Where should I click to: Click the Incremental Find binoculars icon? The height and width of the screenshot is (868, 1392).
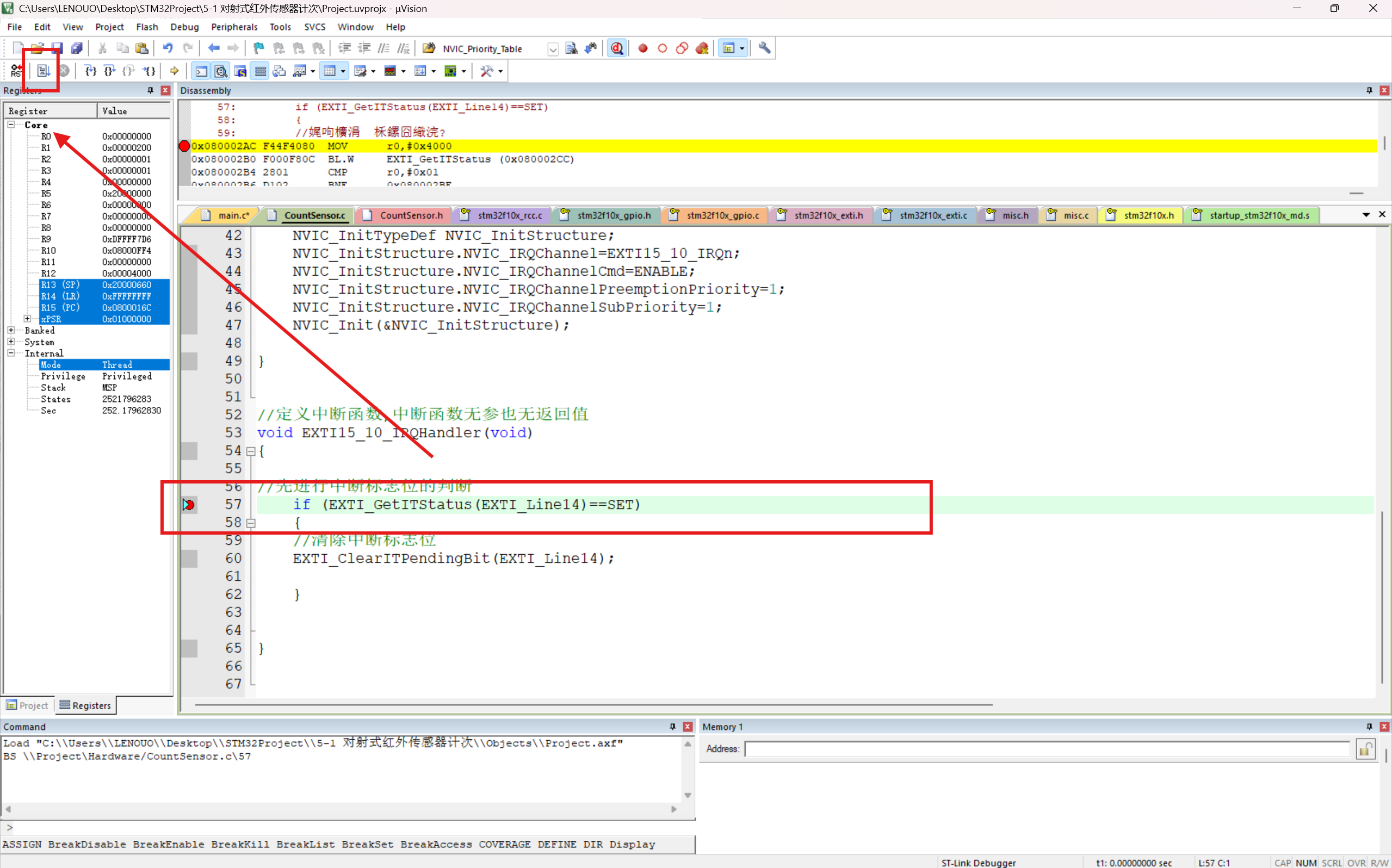tap(591, 48)
